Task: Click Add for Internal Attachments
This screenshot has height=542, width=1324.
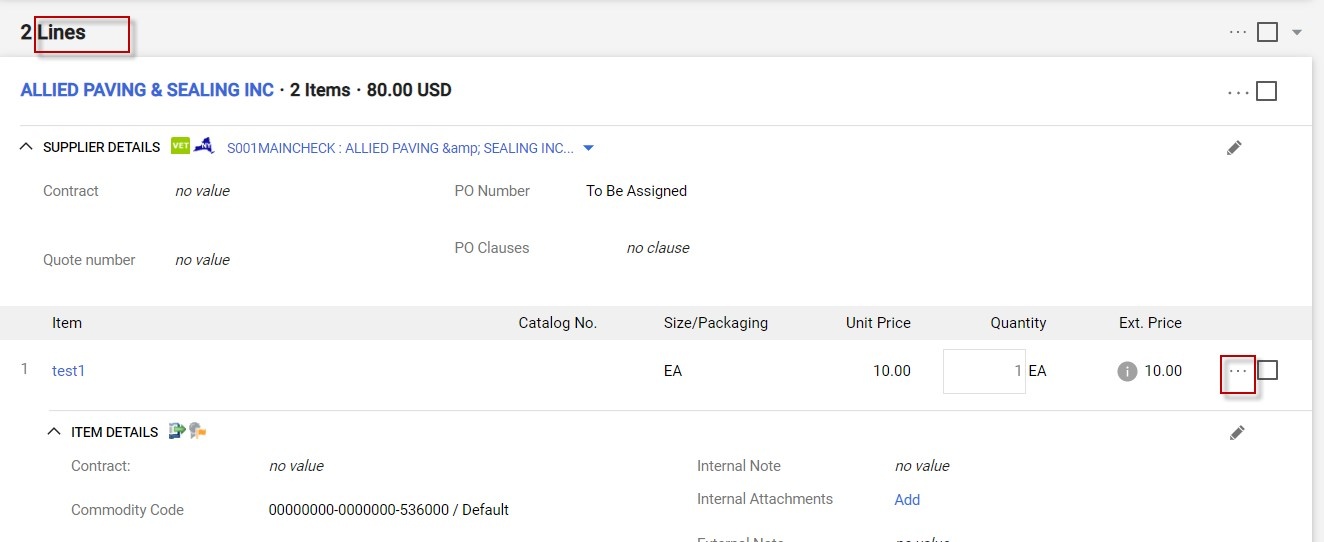Action: coord(907,499)
